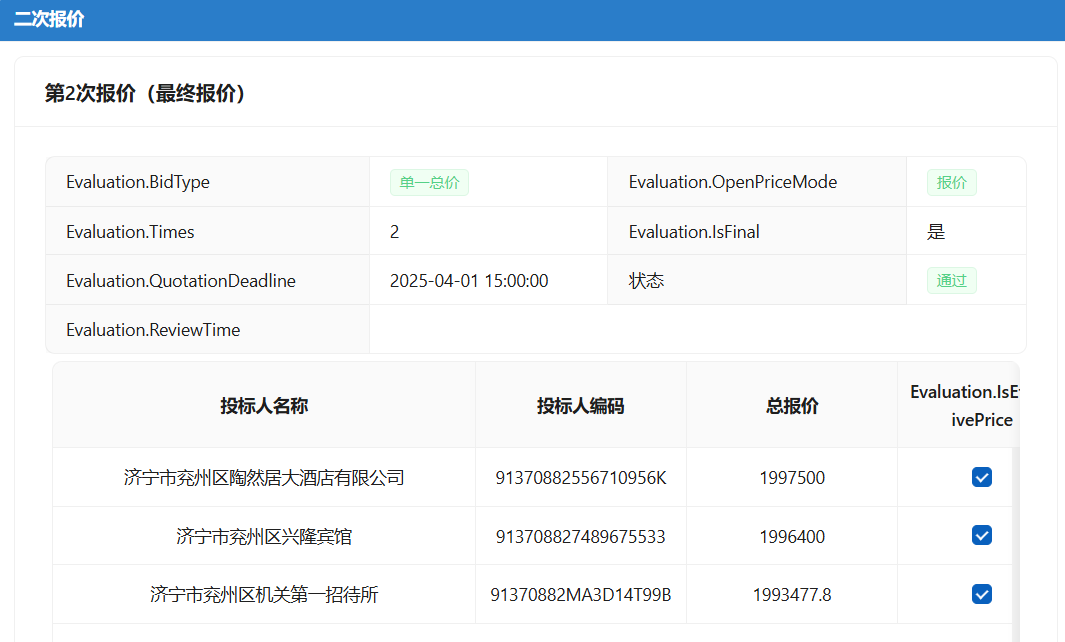Click the IsFinal value 是
Screen dimensions: 1065x642
[936, 232]
